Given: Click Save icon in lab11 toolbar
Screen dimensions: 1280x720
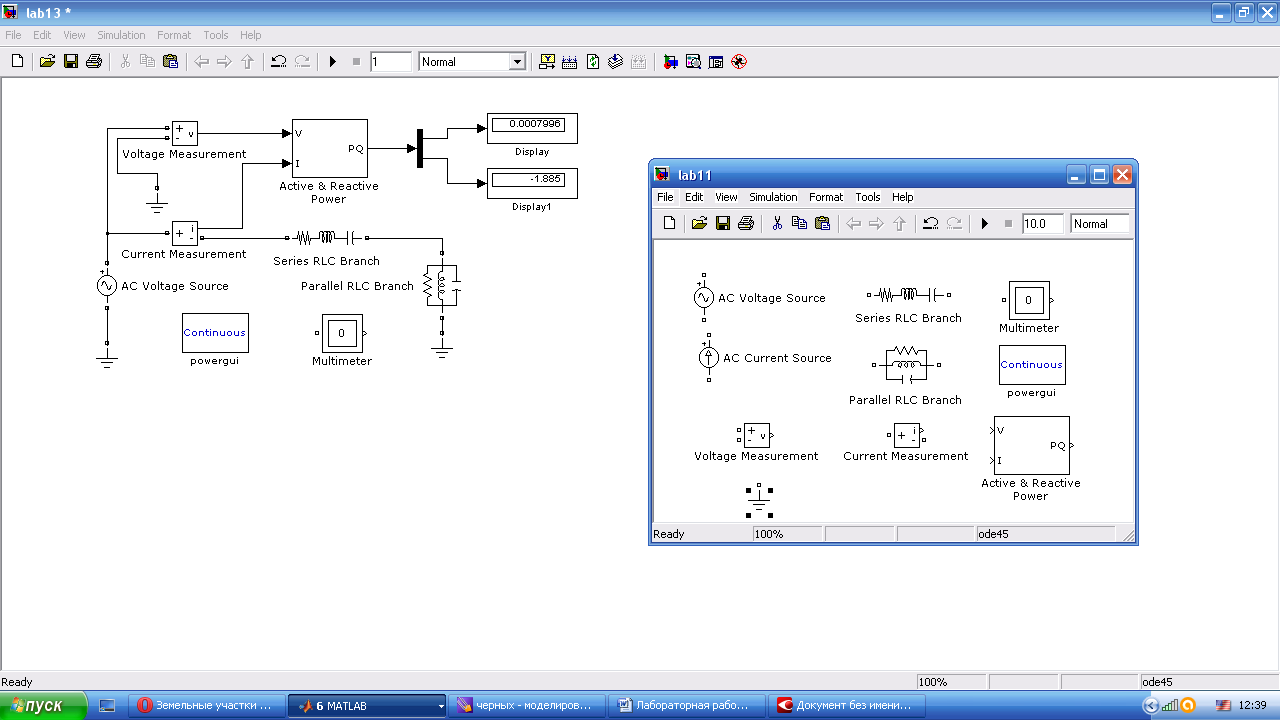Looking at the screenshot, I should pyautogui.click(x=723, y=223).
